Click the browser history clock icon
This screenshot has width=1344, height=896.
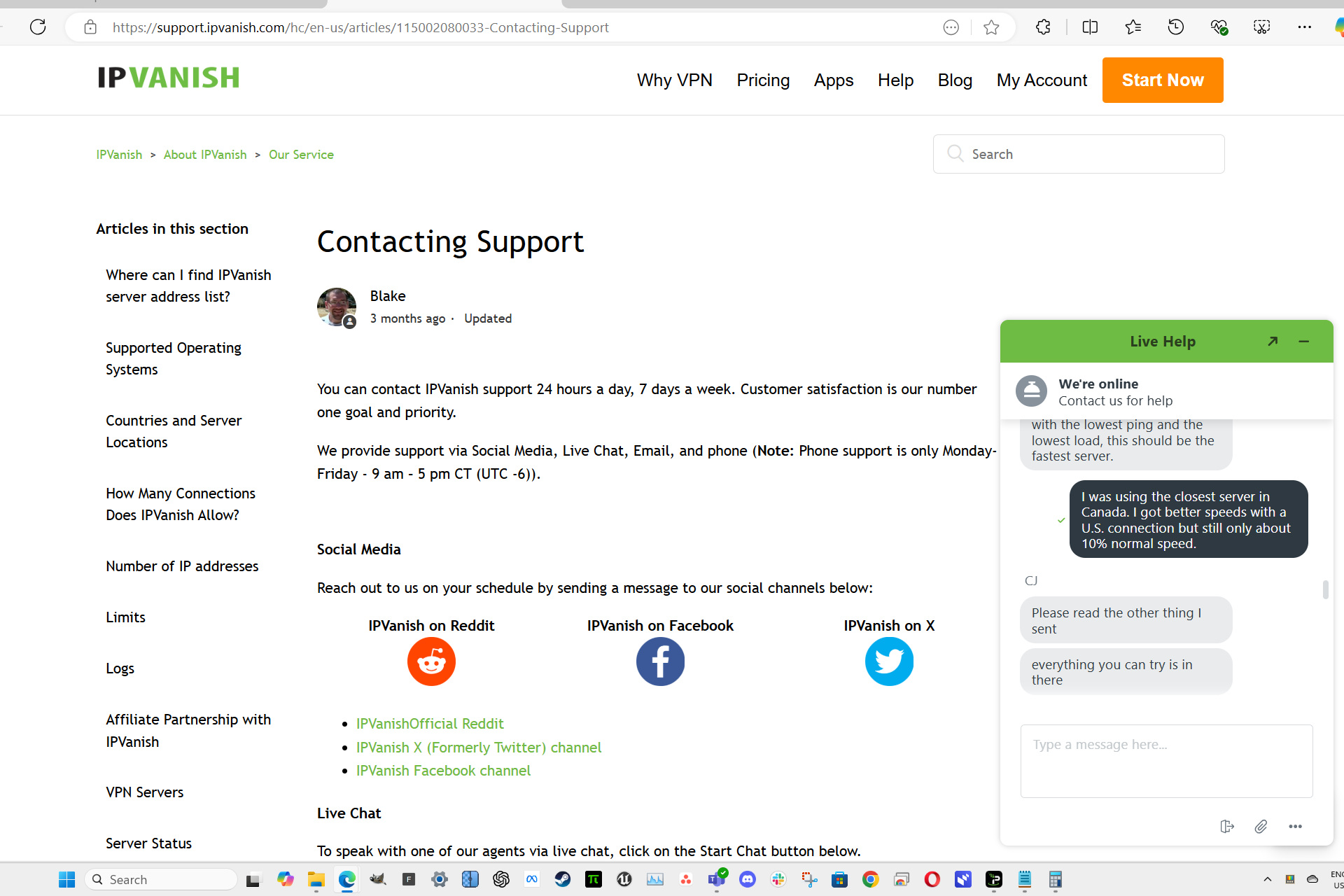click(x=1176, y=27)
